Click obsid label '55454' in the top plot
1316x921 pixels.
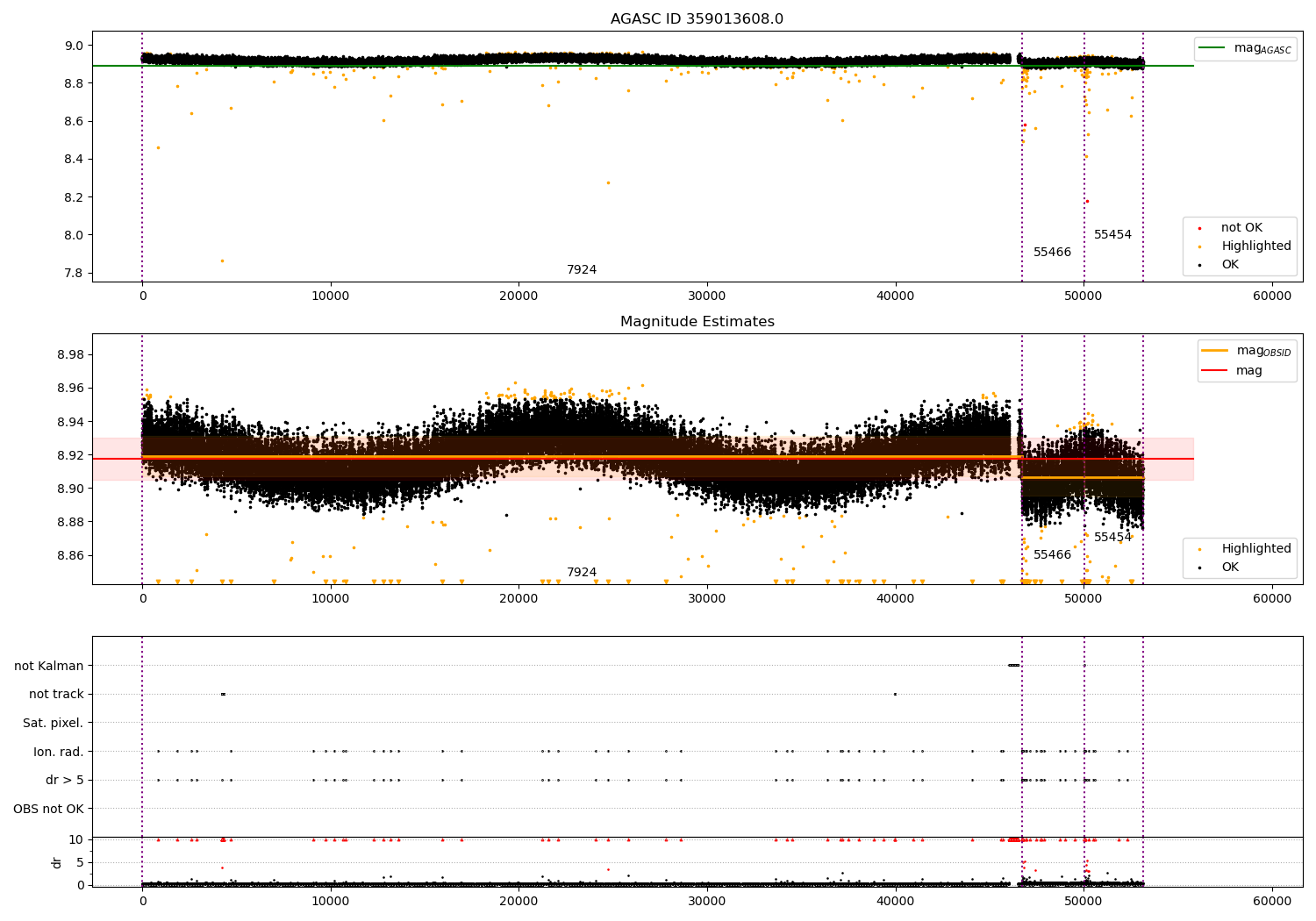coord(1112,235)
